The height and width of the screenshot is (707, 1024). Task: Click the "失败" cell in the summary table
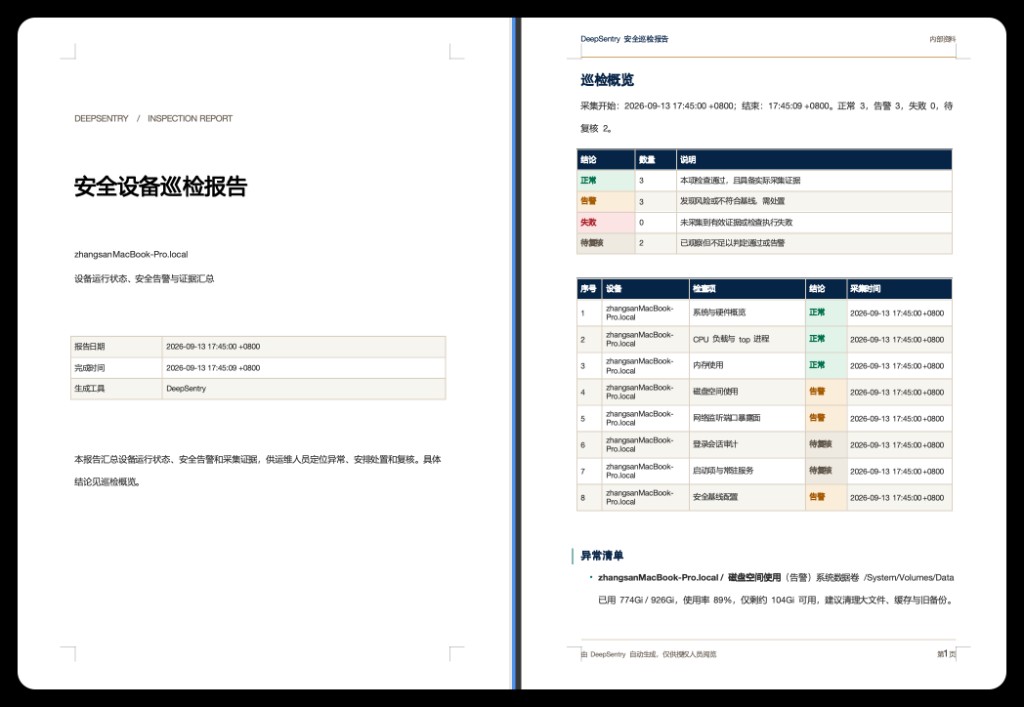click(x=606, y=222)
